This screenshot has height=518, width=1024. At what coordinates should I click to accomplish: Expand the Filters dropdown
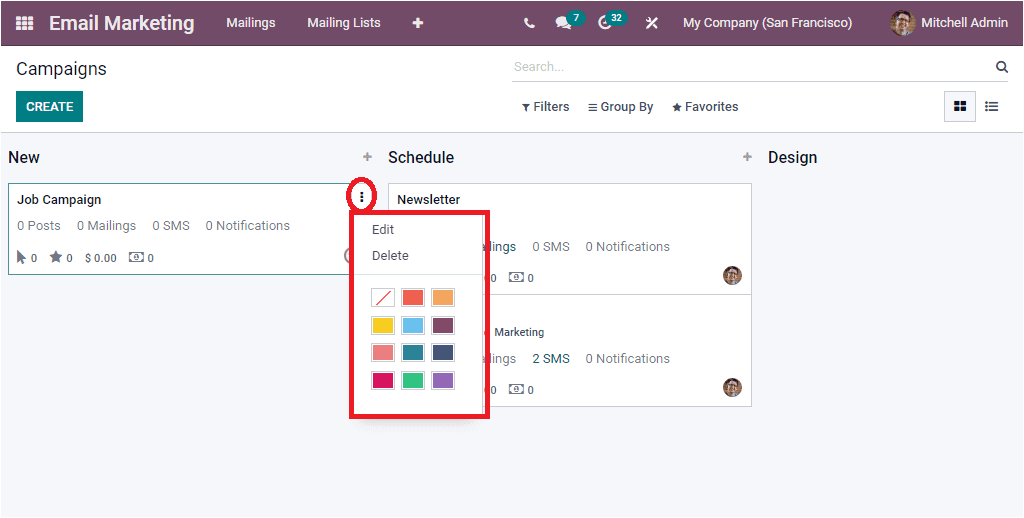[x=545, y=107]
